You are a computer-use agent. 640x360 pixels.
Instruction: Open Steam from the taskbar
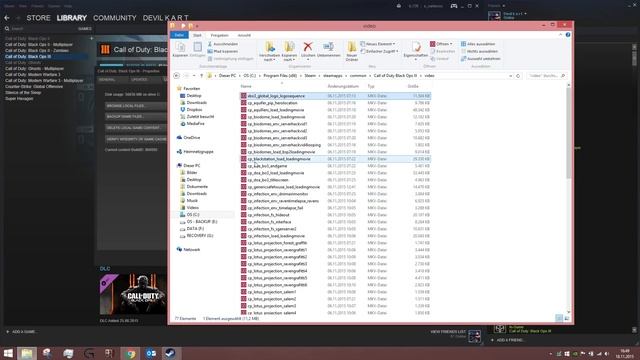(170, 353)
